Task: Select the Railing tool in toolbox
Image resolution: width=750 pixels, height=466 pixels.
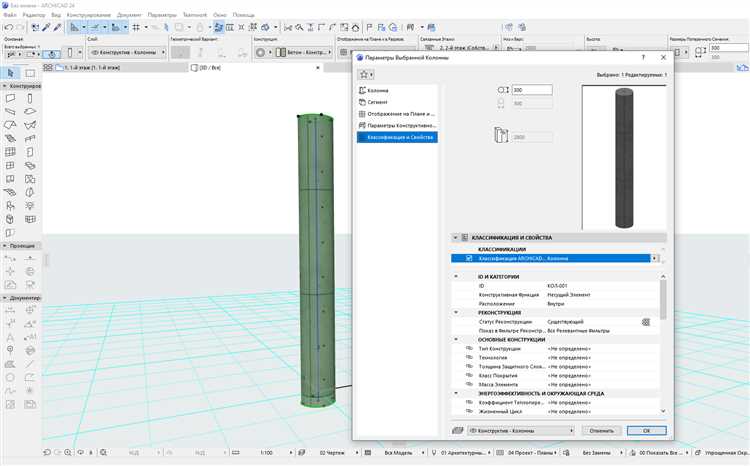Action: tap(30, 138)
